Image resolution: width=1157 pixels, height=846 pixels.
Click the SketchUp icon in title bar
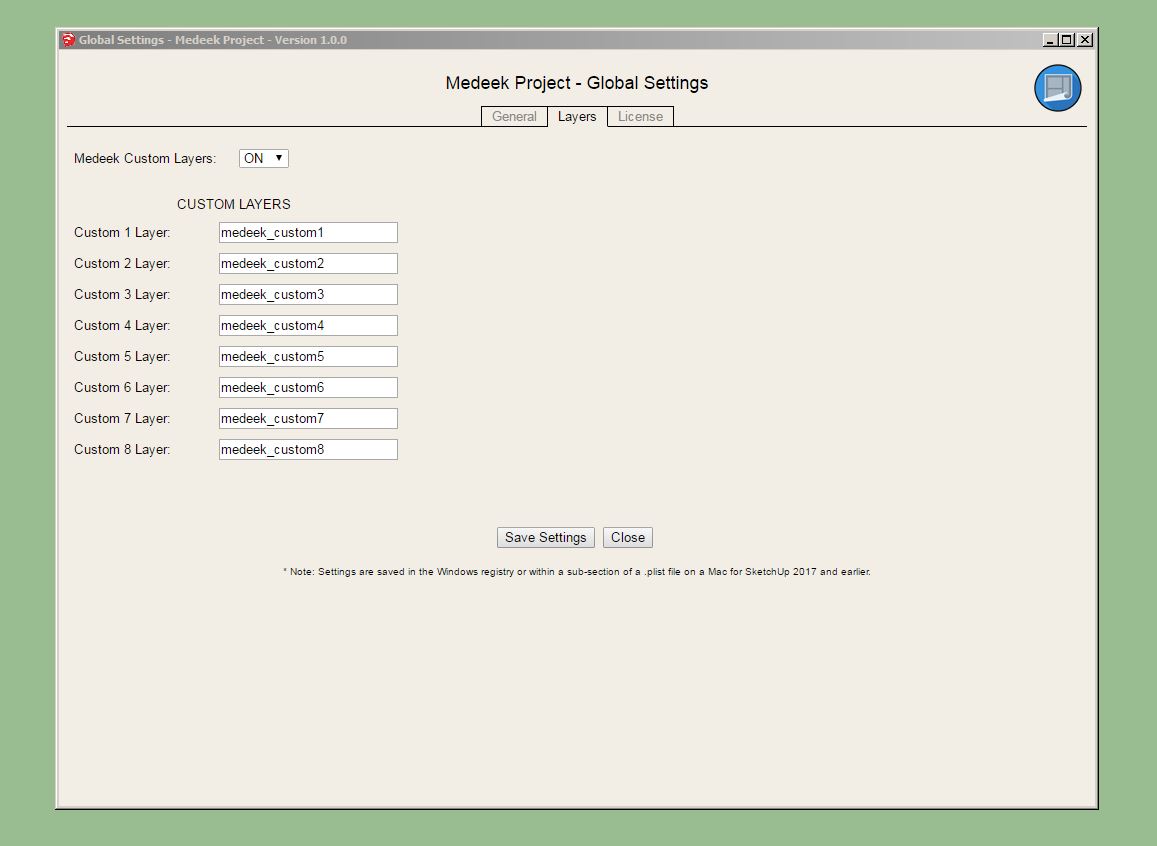68,40
